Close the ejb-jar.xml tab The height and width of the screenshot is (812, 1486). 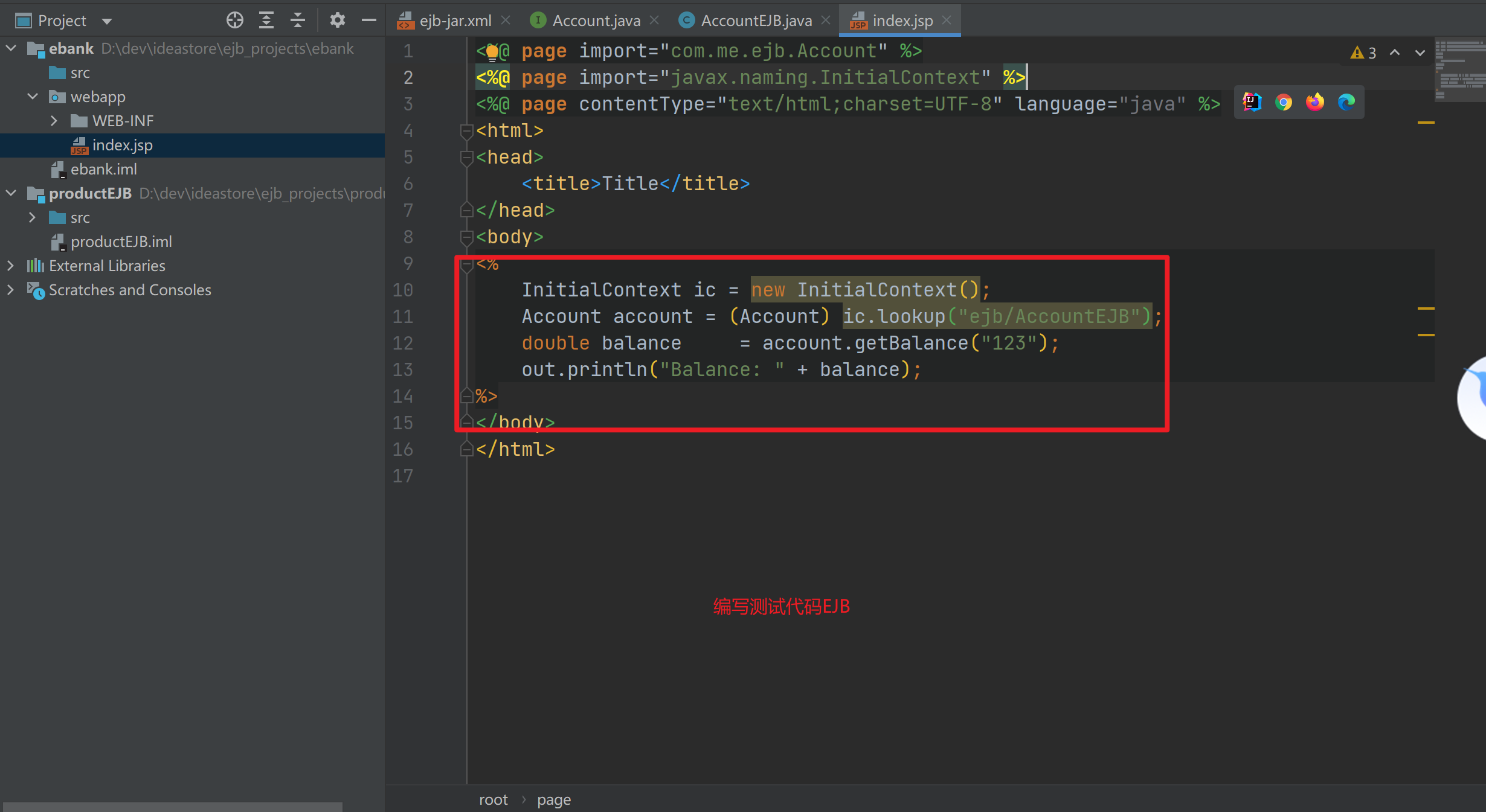(x=506, y=21)
